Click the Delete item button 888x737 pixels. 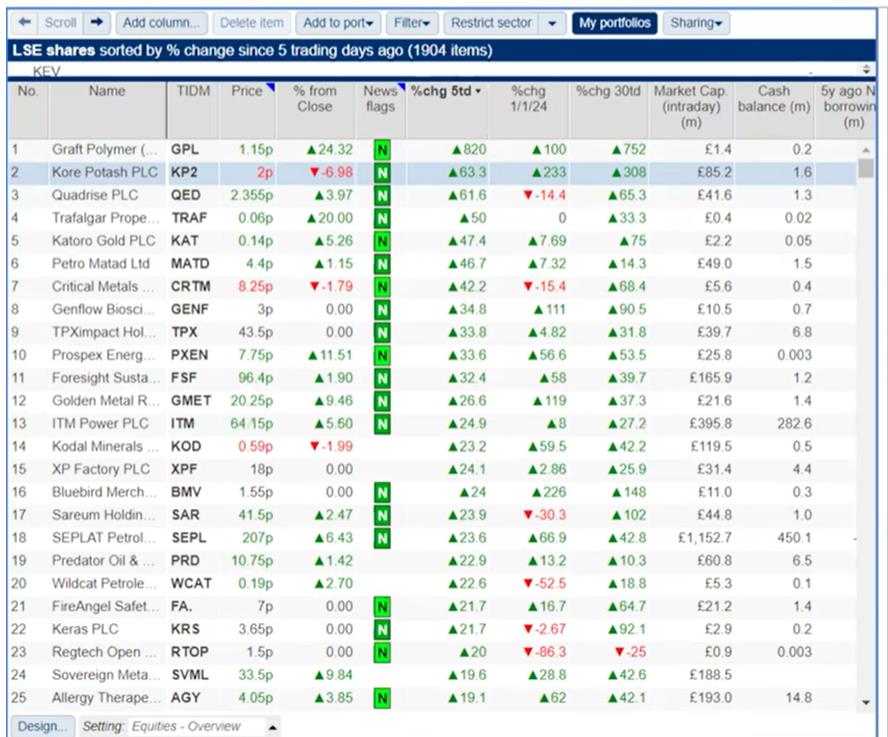[251, 23]
